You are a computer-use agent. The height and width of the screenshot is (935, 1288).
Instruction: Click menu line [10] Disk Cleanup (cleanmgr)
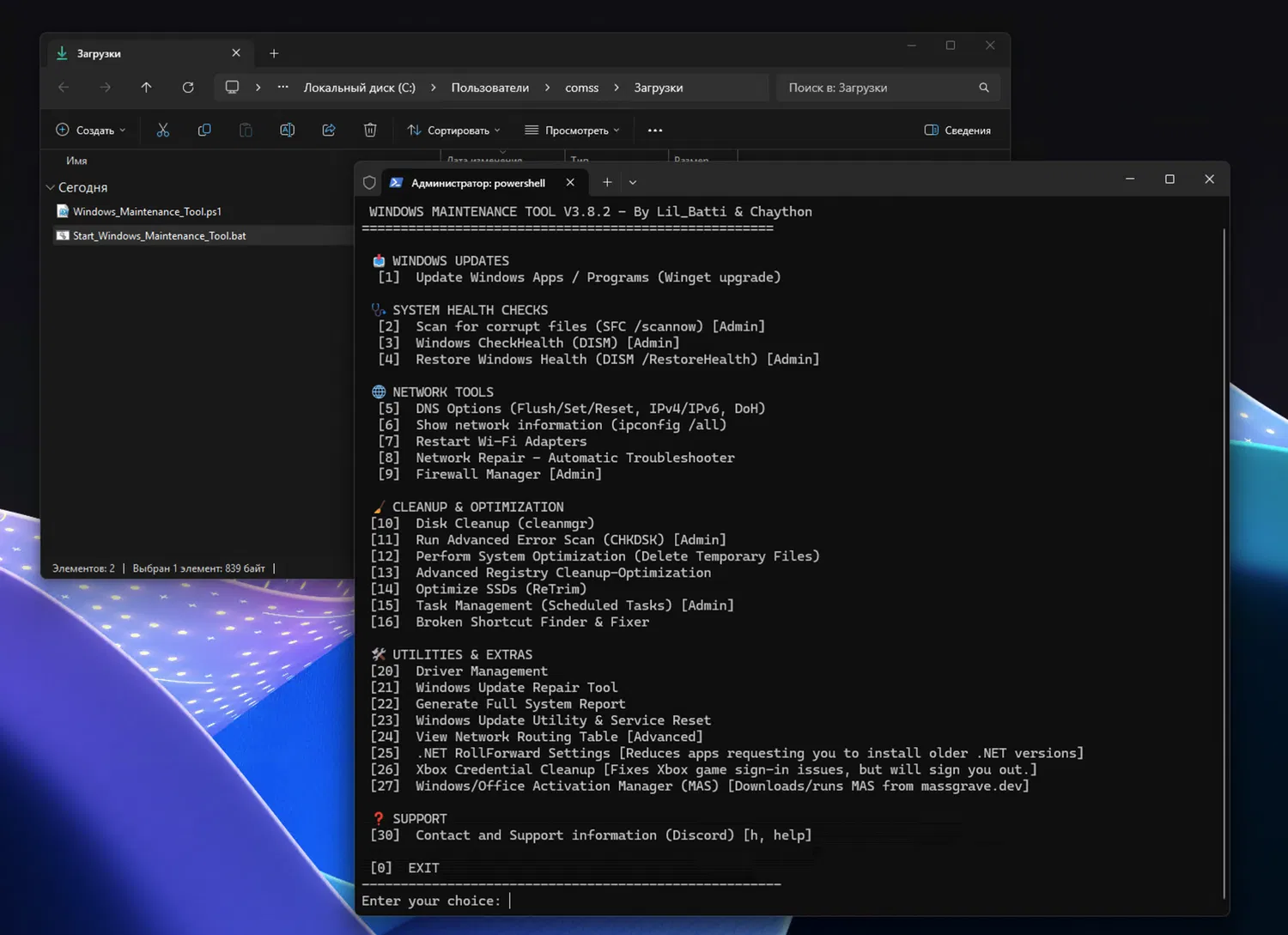482,523
